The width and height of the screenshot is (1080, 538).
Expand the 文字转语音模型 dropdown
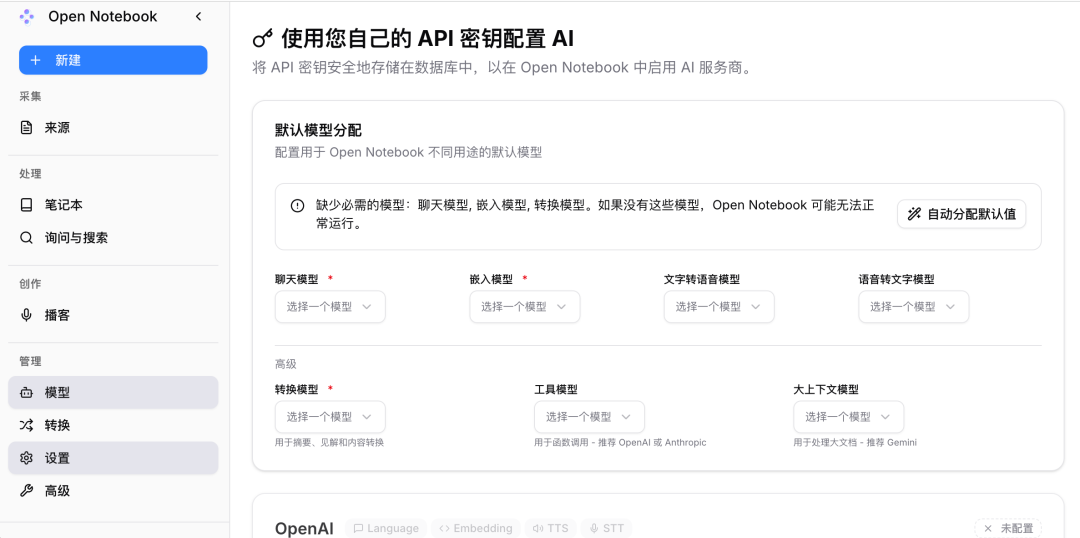pyautogui.click(x=718, y=307)
